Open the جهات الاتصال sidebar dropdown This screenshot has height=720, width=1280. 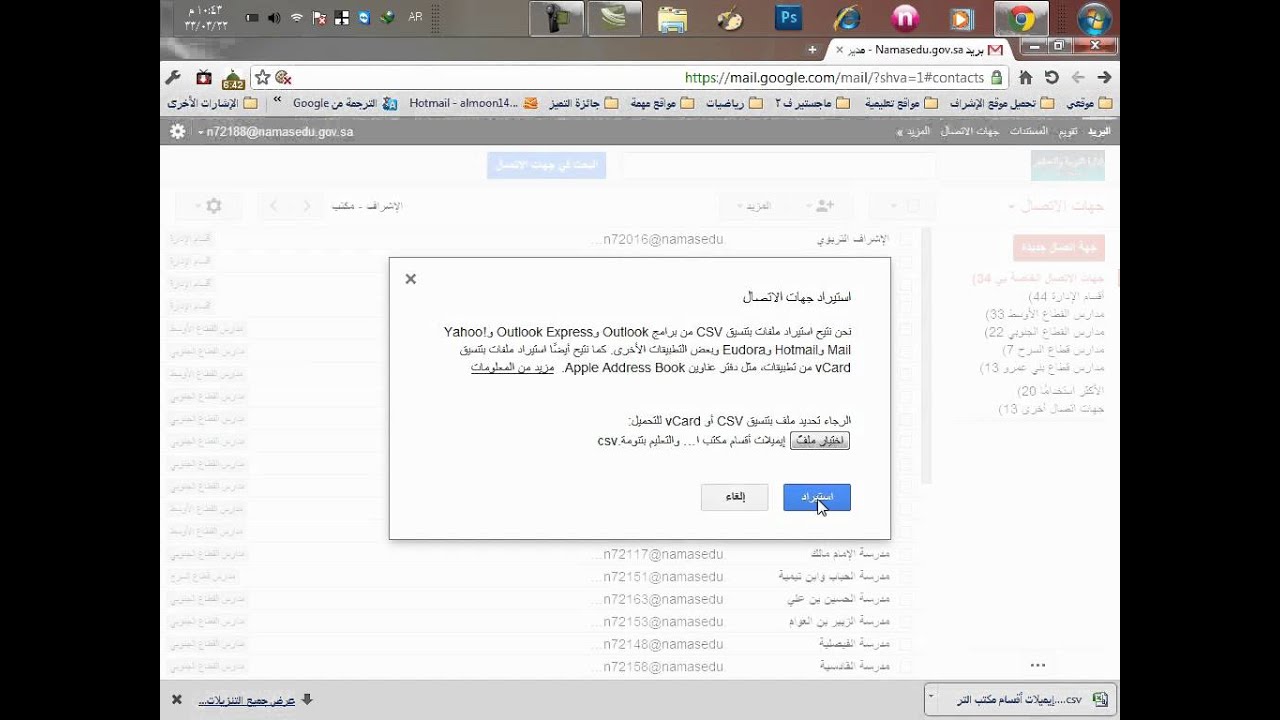pyautogui.click(x=1056, y=205)
